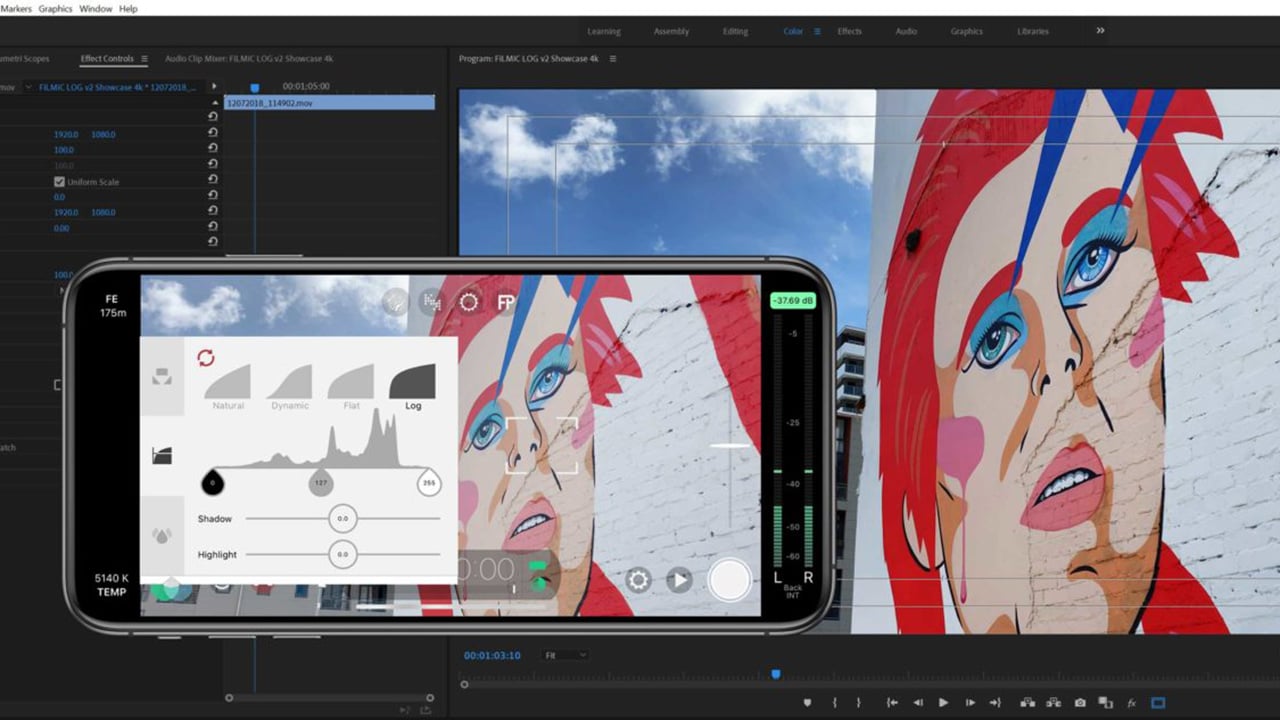This screenshot has width=1280, height=720.
Task: Select the Log gamma curve preset
Action: 413,387
